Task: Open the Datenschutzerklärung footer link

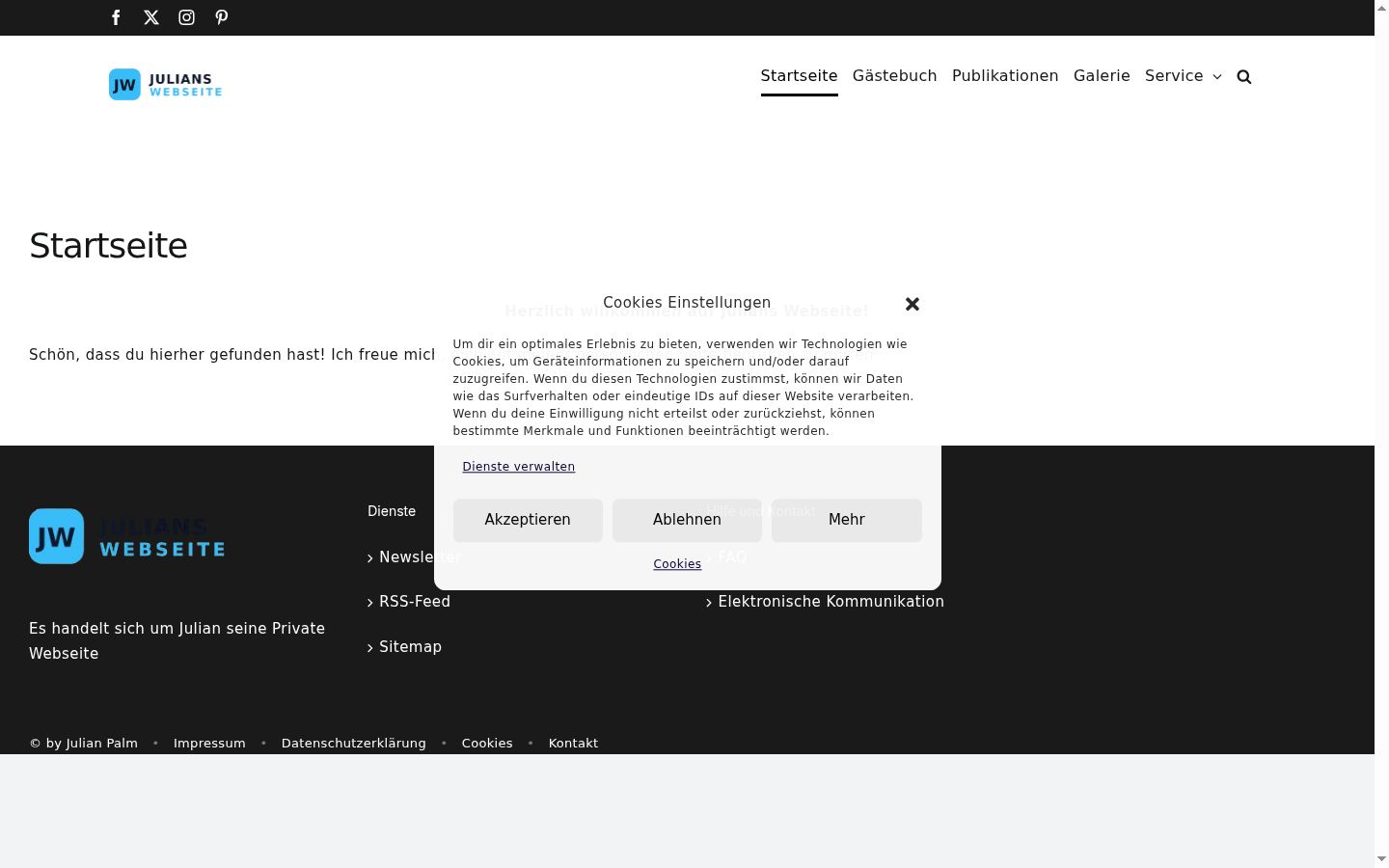Action: click(353, 744)
